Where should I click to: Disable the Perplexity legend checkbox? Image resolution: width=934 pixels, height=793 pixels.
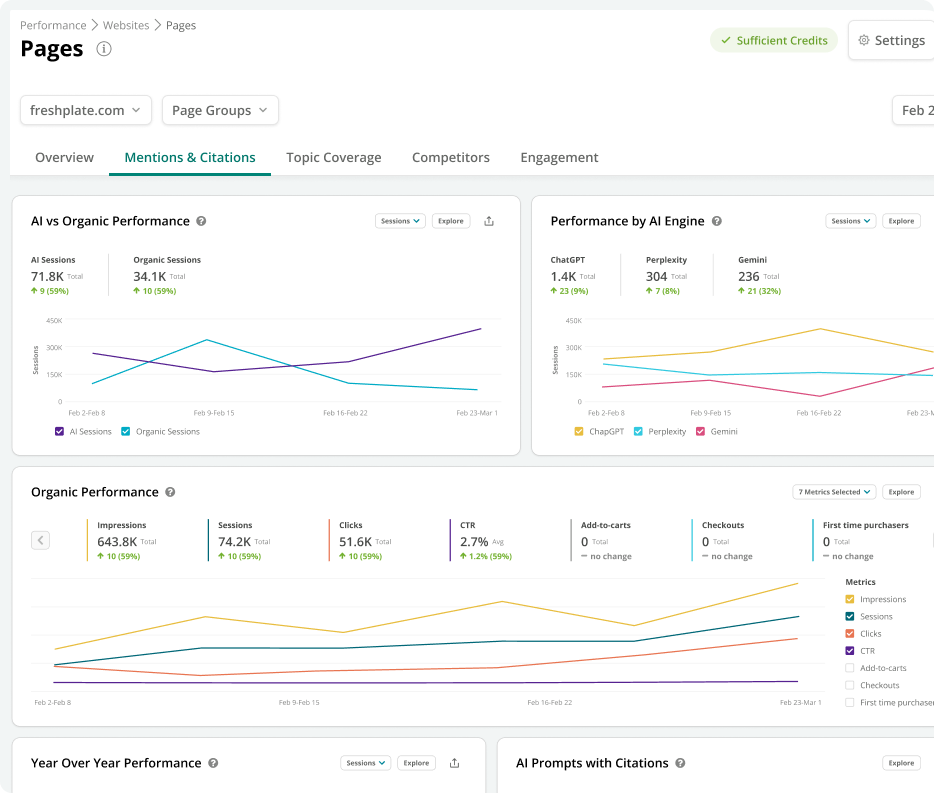[x=638, y=432]
